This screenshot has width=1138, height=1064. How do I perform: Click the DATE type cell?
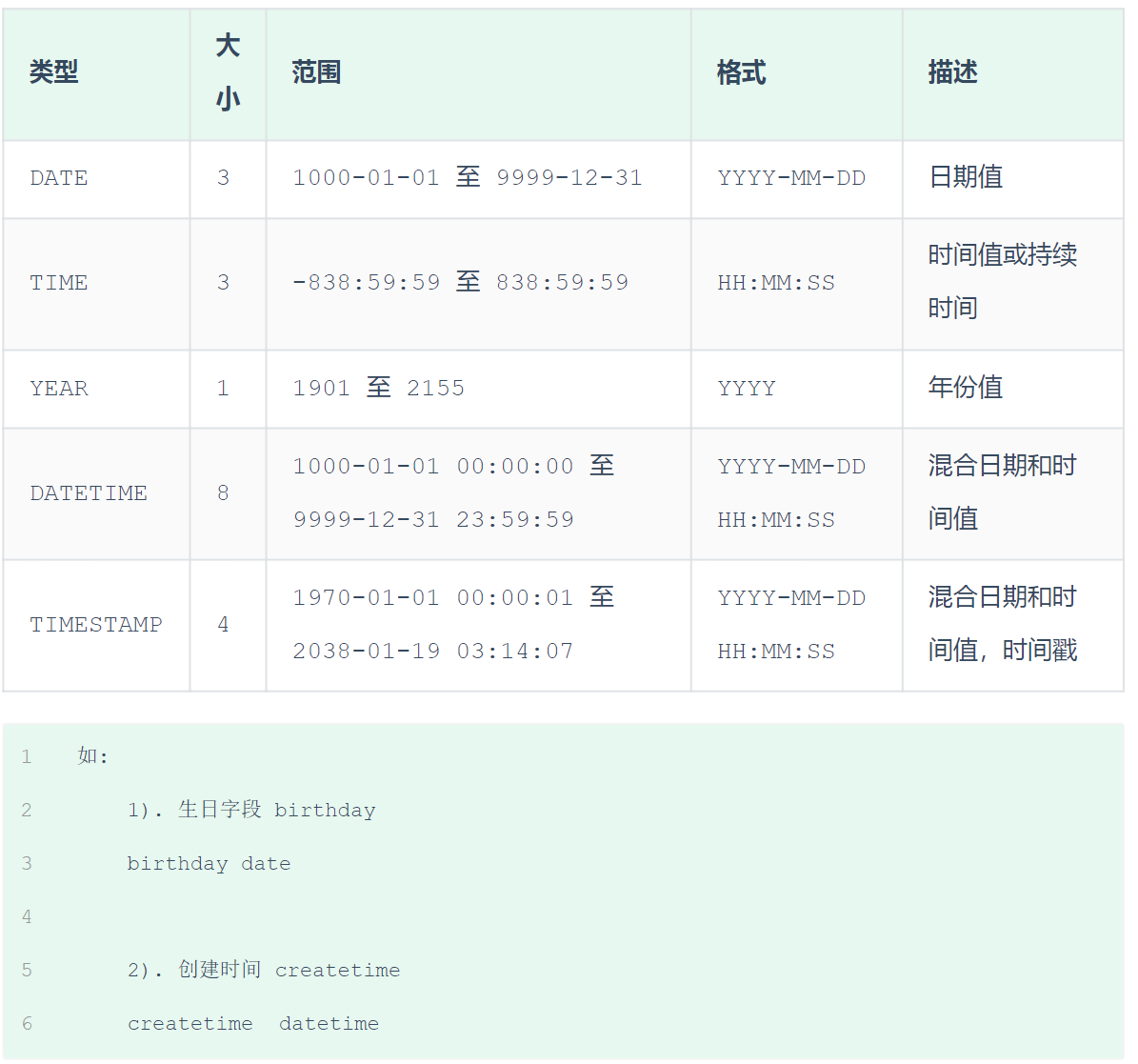[59, 178]
